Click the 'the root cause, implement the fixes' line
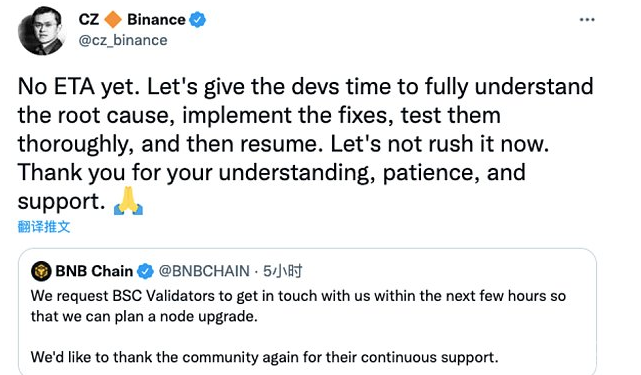Viewport: 641px width, 375px height. click(259, 116)
